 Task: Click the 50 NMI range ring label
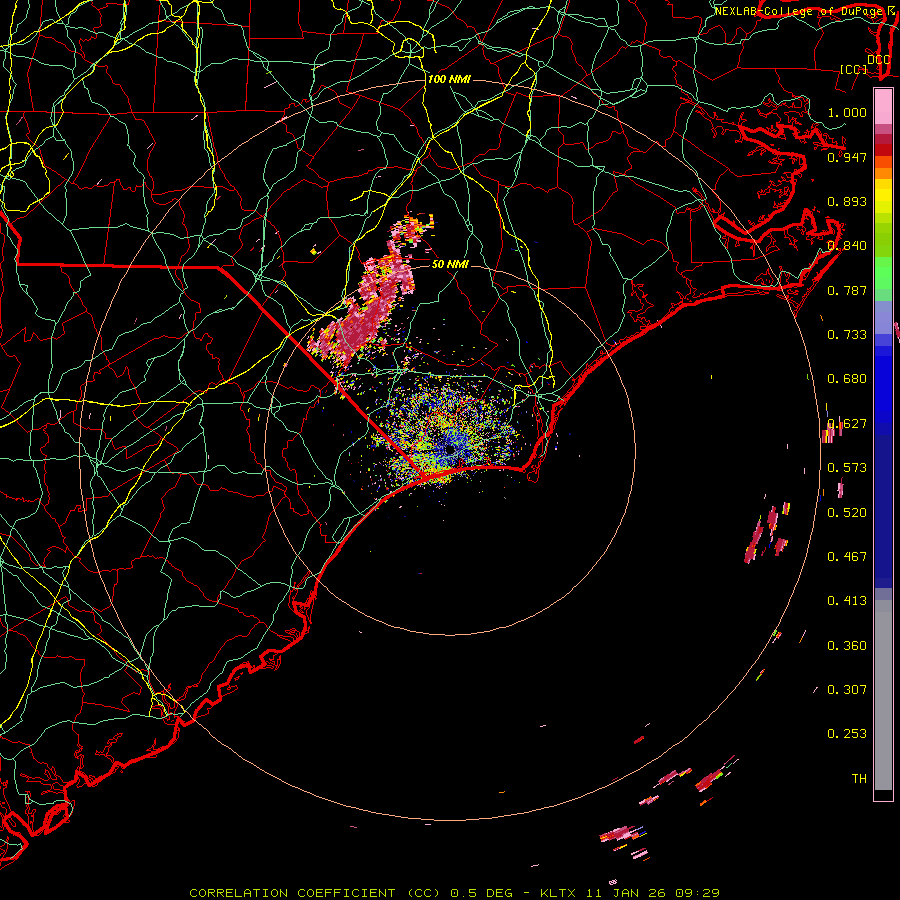coord(450,265)
